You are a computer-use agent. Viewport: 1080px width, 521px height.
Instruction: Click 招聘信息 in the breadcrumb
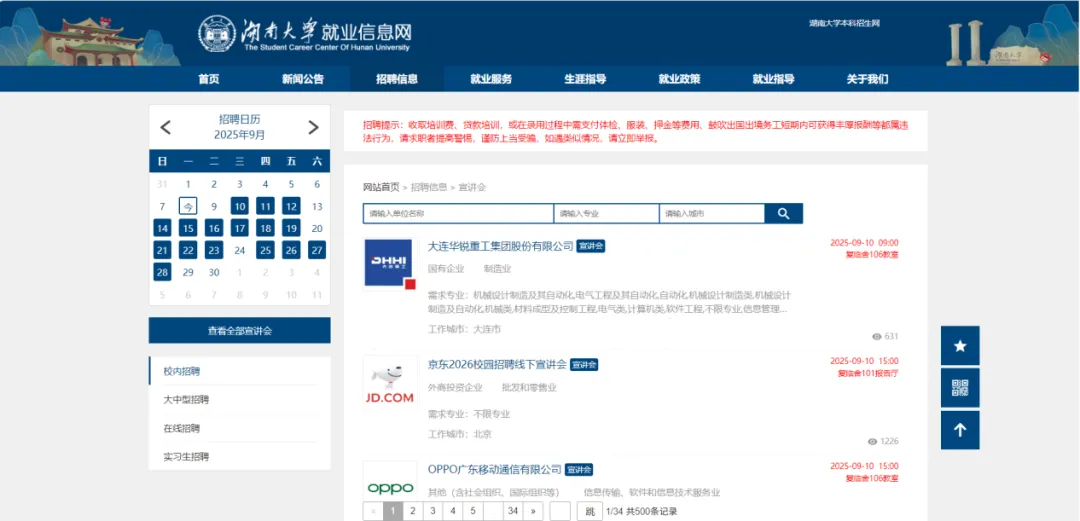point(429,187)
